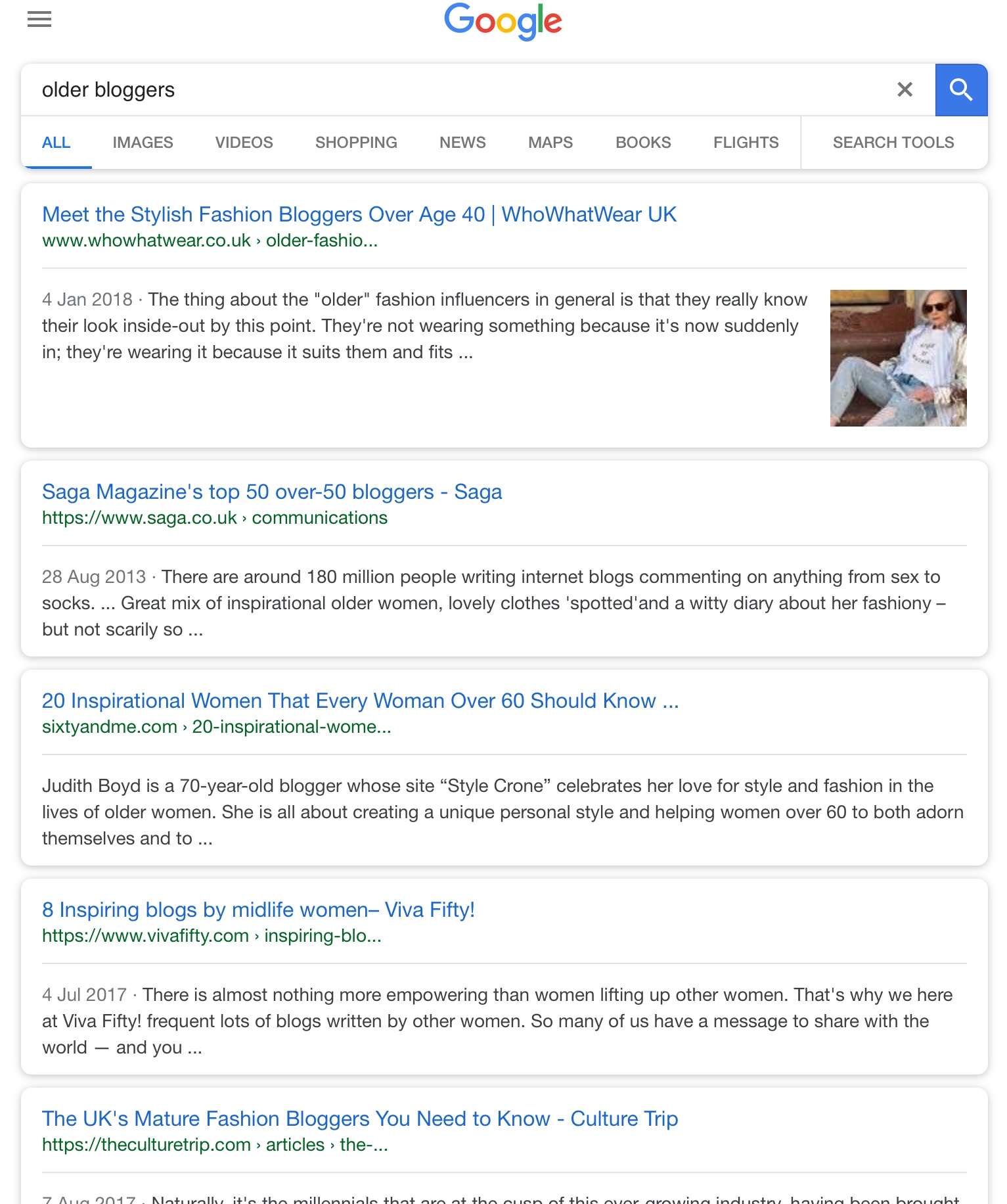Viewport: 1007px width, 1204px height.
Task: Open the BOOKS tab
Action: coord(643,143)
